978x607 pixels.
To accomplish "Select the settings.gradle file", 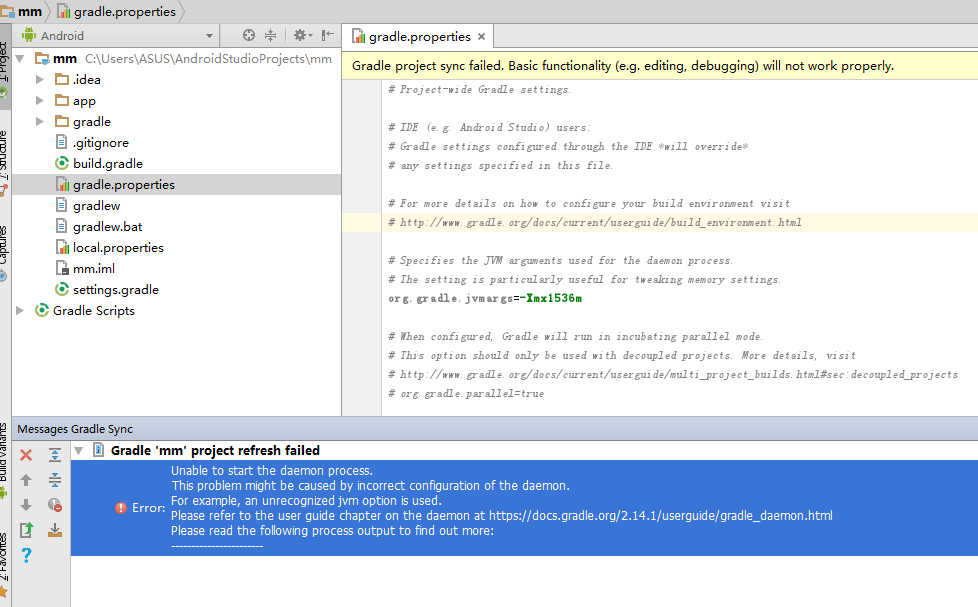I will pos(115,289).
